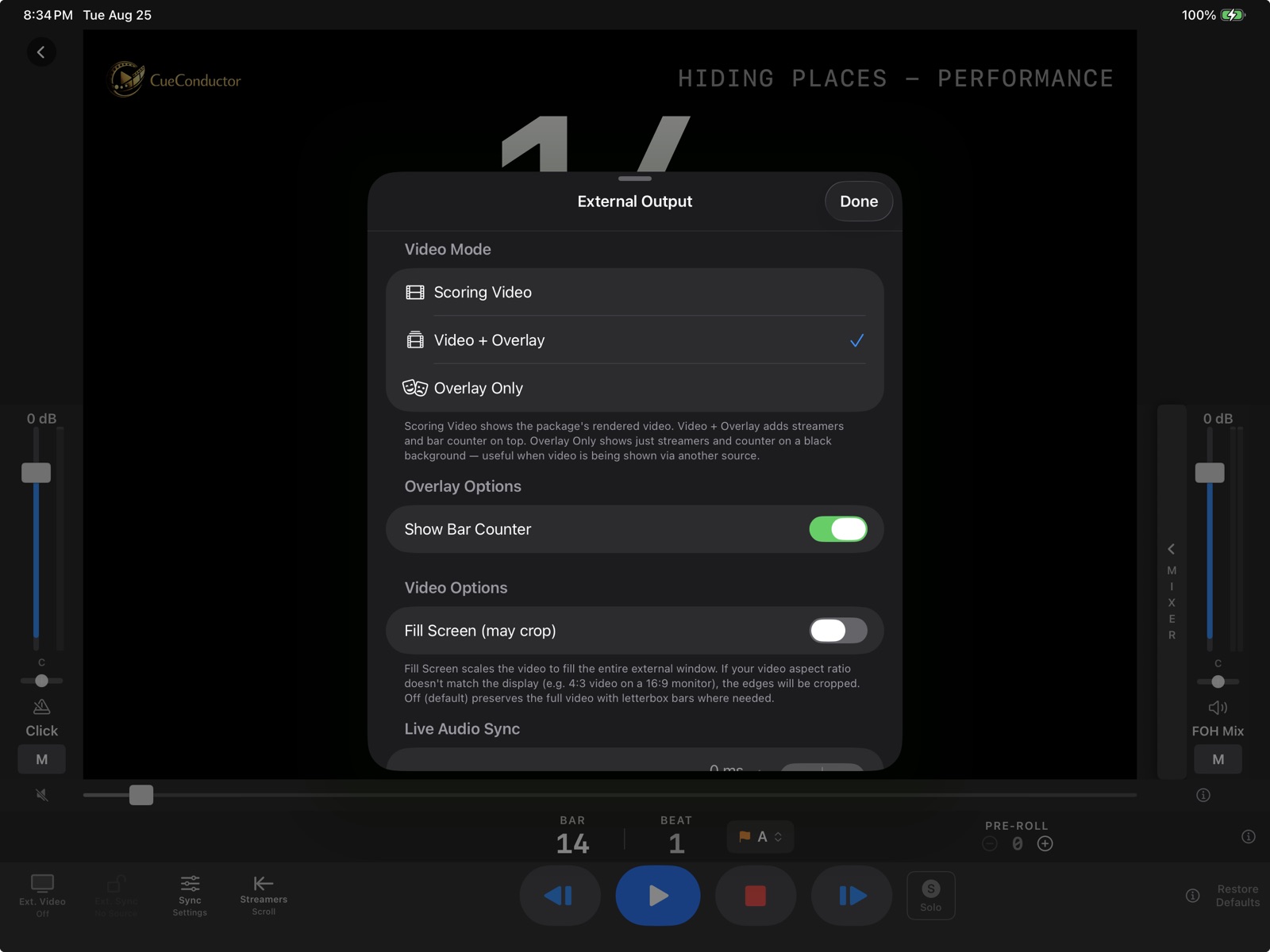Click Done to close External Output
The height and width of the screenshot is (952, 1270).
pos(859,202)
